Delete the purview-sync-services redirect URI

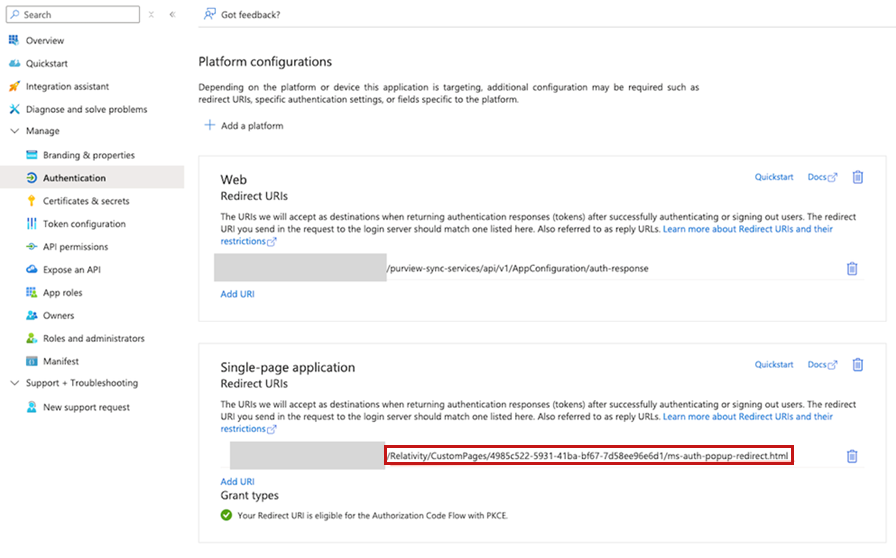tap(851, 268)
